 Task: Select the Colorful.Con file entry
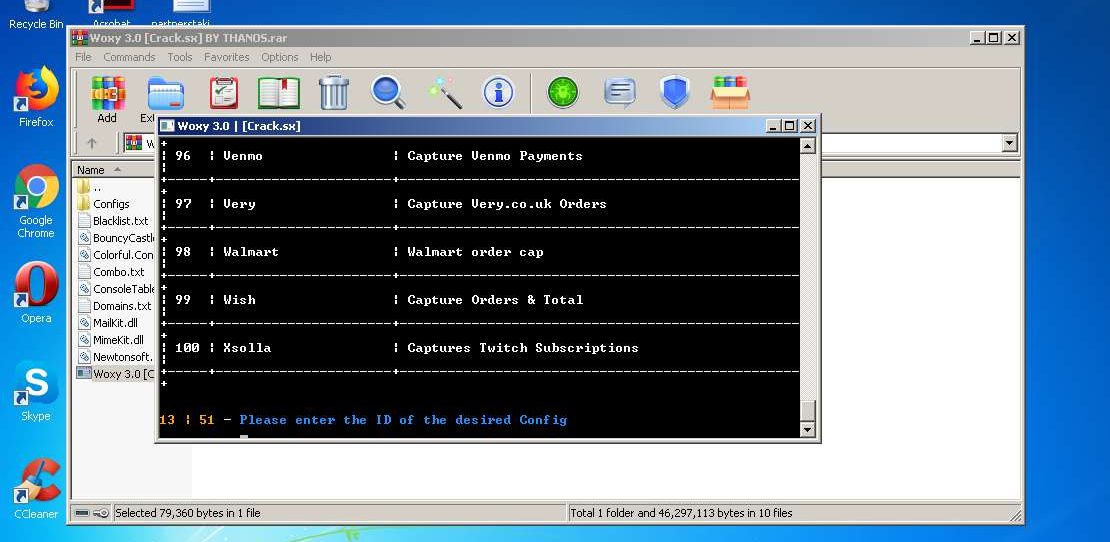tap(115, 255)
